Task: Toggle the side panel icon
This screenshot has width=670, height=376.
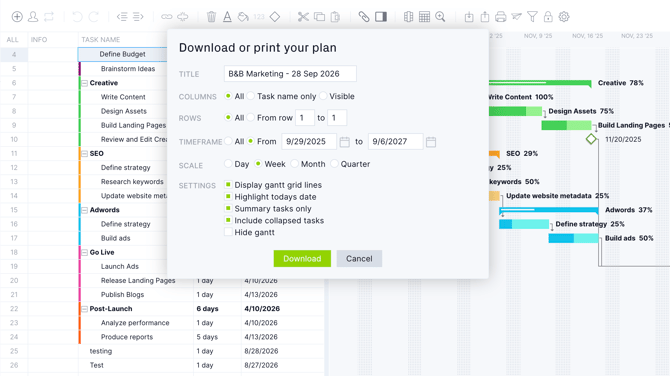Action: 381,17
